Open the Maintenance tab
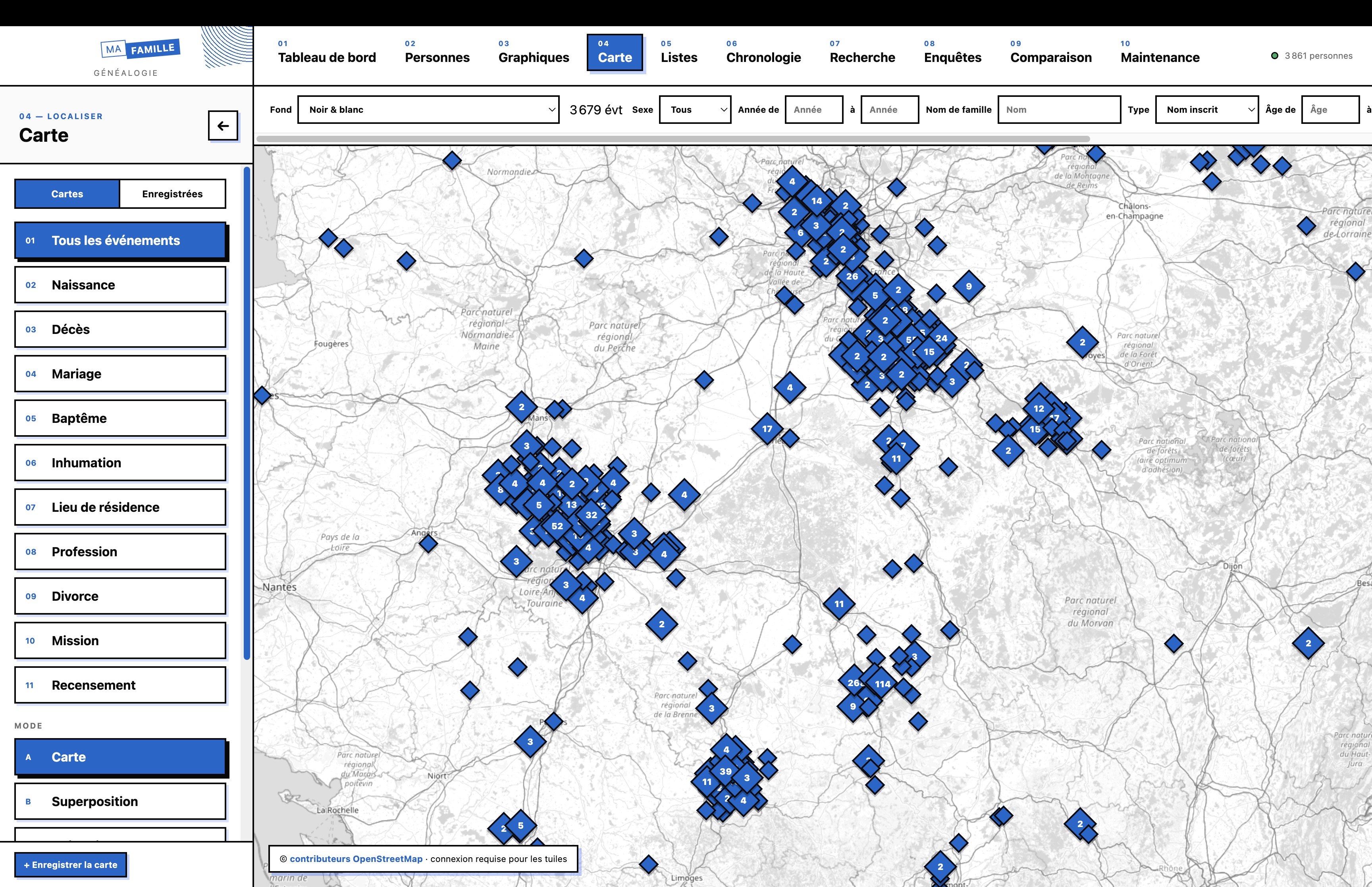Viewport: 1372px width, 887px height. coord(1160,52)
